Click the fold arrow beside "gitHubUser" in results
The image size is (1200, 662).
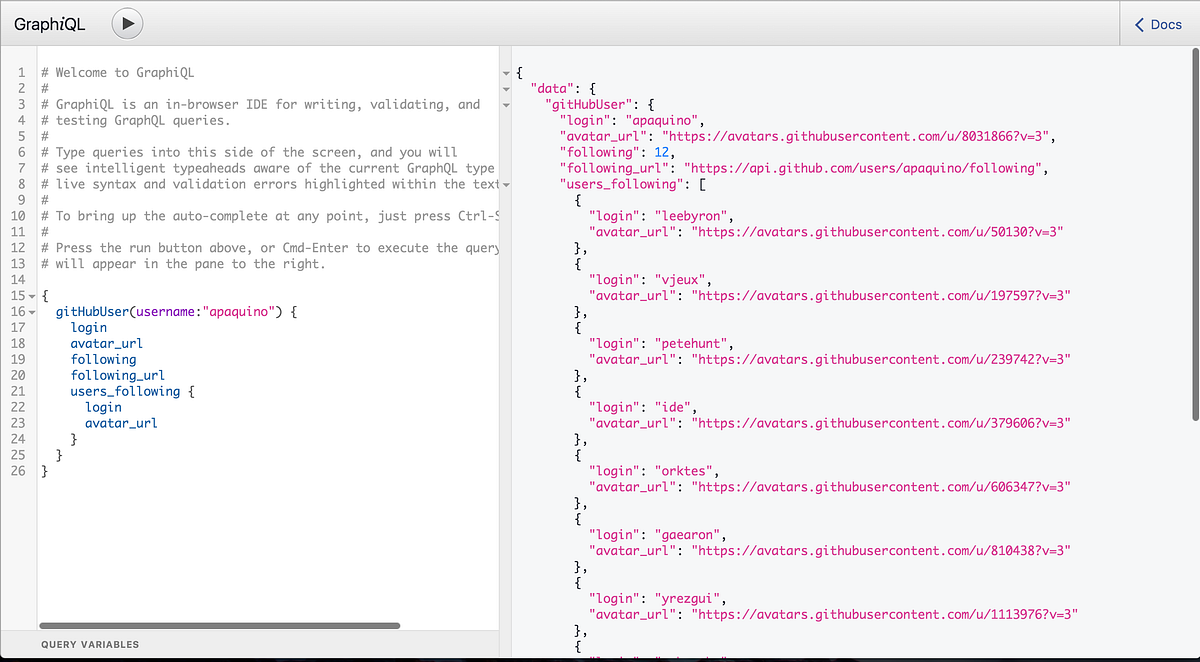pos(507,104)
